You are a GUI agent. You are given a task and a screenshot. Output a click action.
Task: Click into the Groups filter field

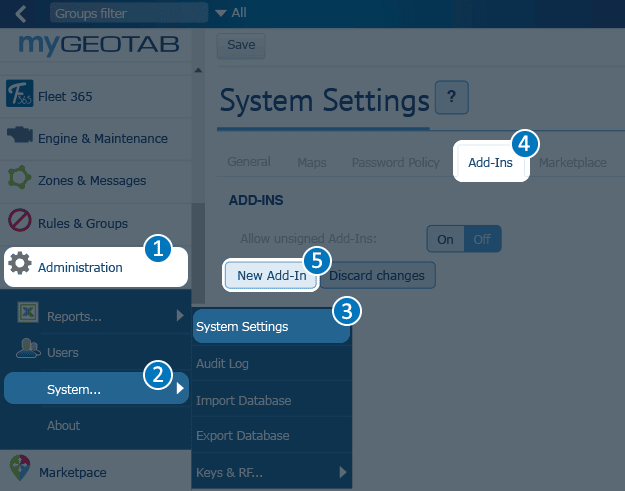pyautogui.click(x=129, y=13)
